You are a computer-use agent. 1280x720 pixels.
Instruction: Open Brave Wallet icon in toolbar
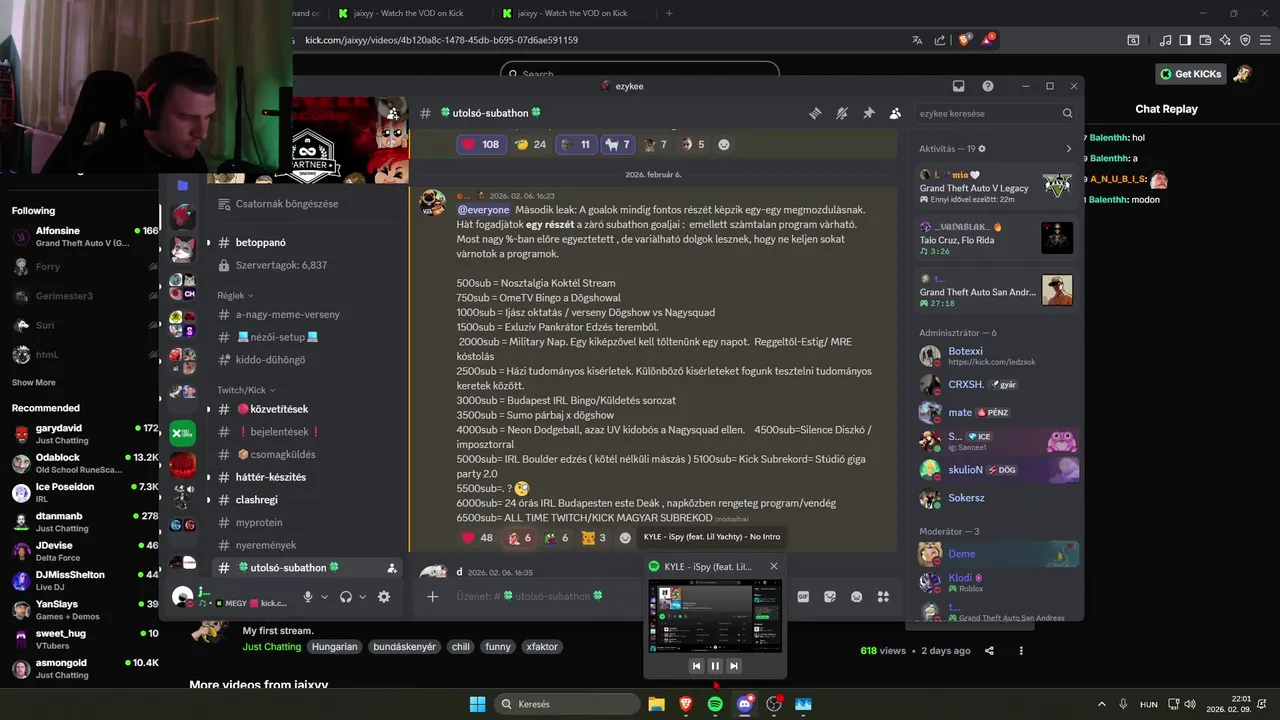1205,40
